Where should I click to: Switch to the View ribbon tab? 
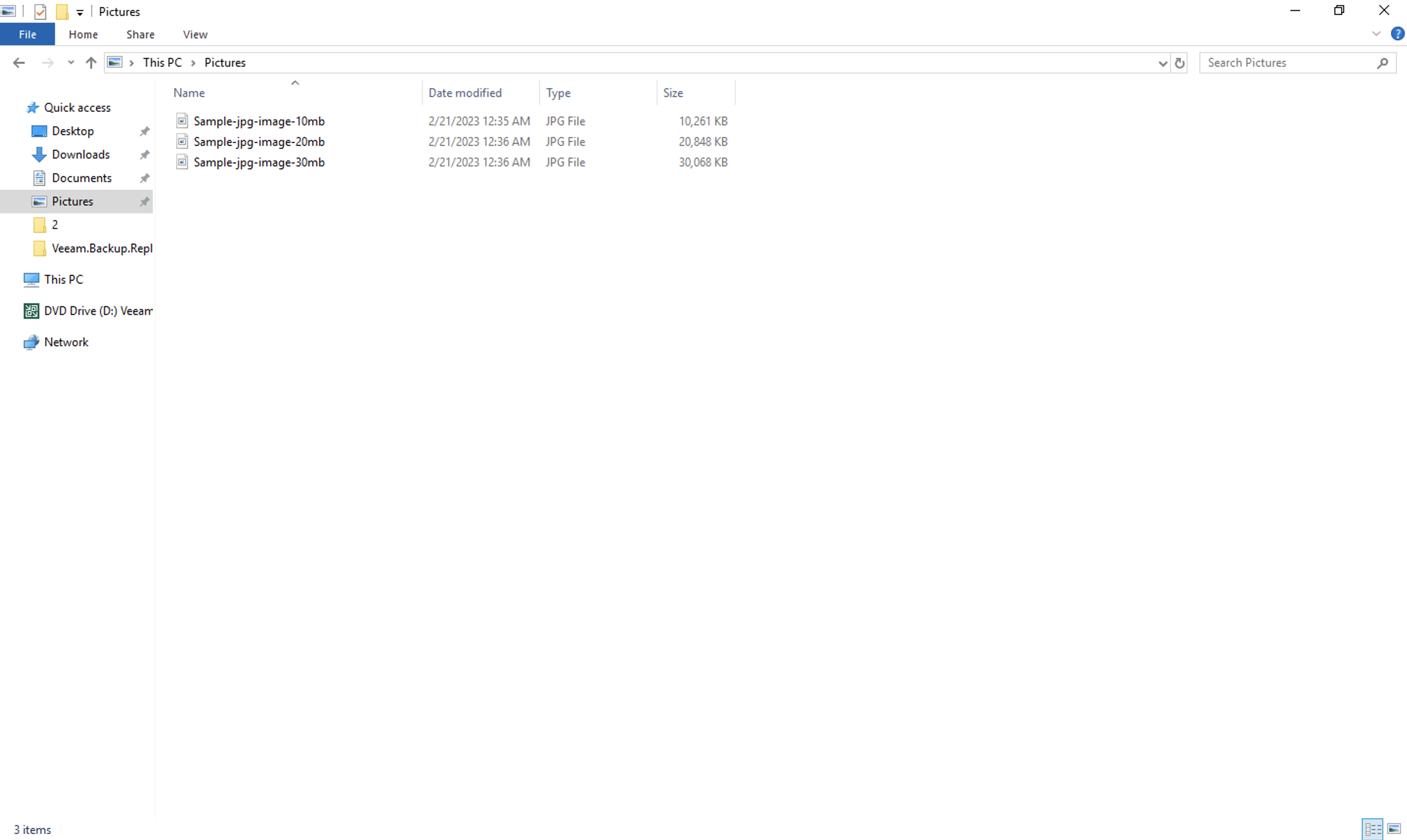pos(195,35)
